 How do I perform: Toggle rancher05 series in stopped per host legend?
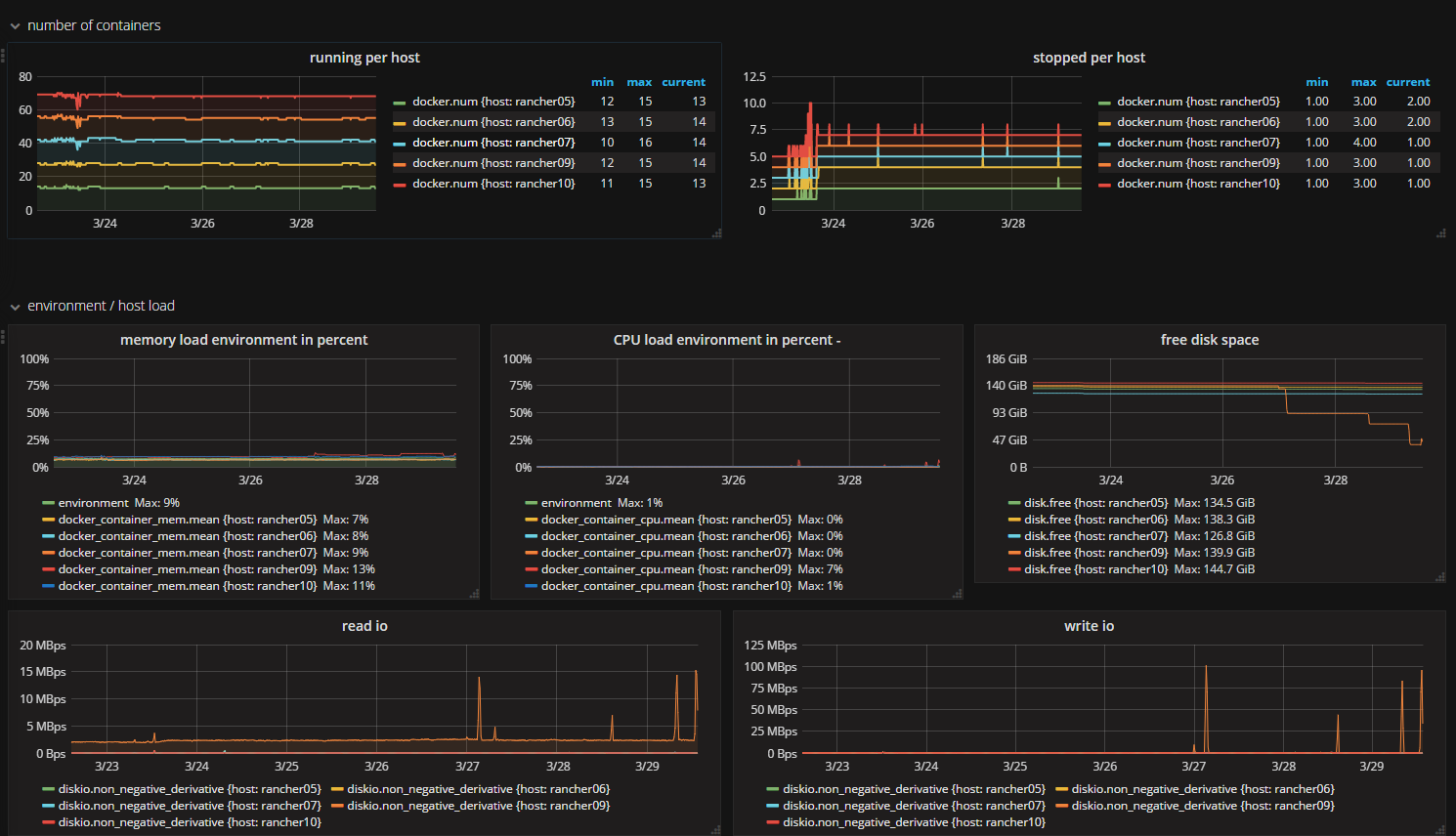click(1198, 102)
